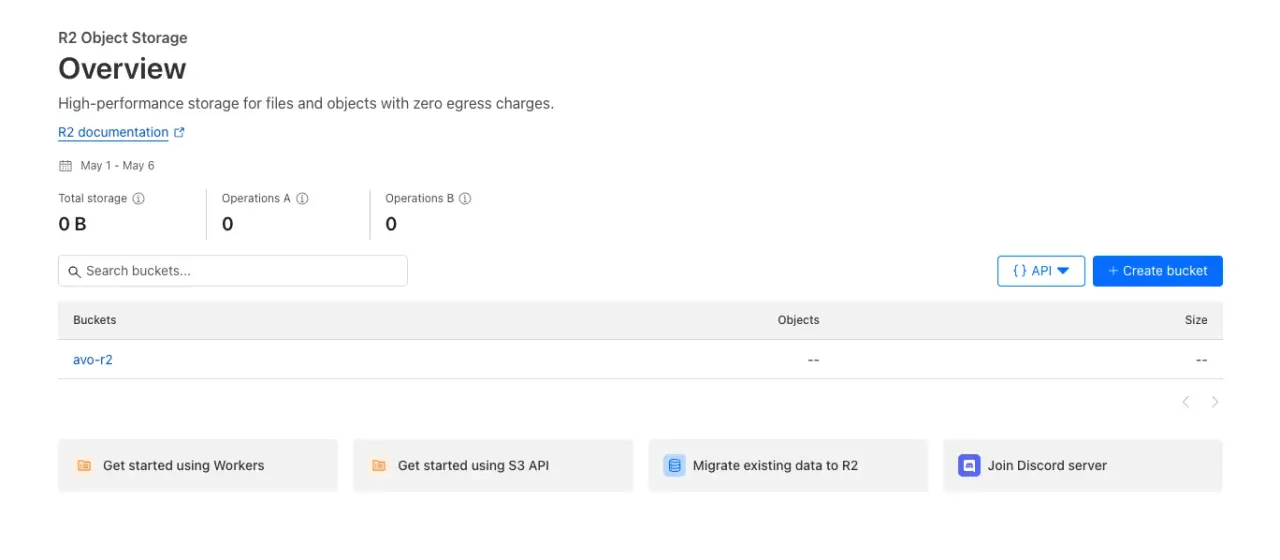Open the avo-r2 bucket
Image resolution: width=1280 pixels, height=560 pixels.
point(93,359)
